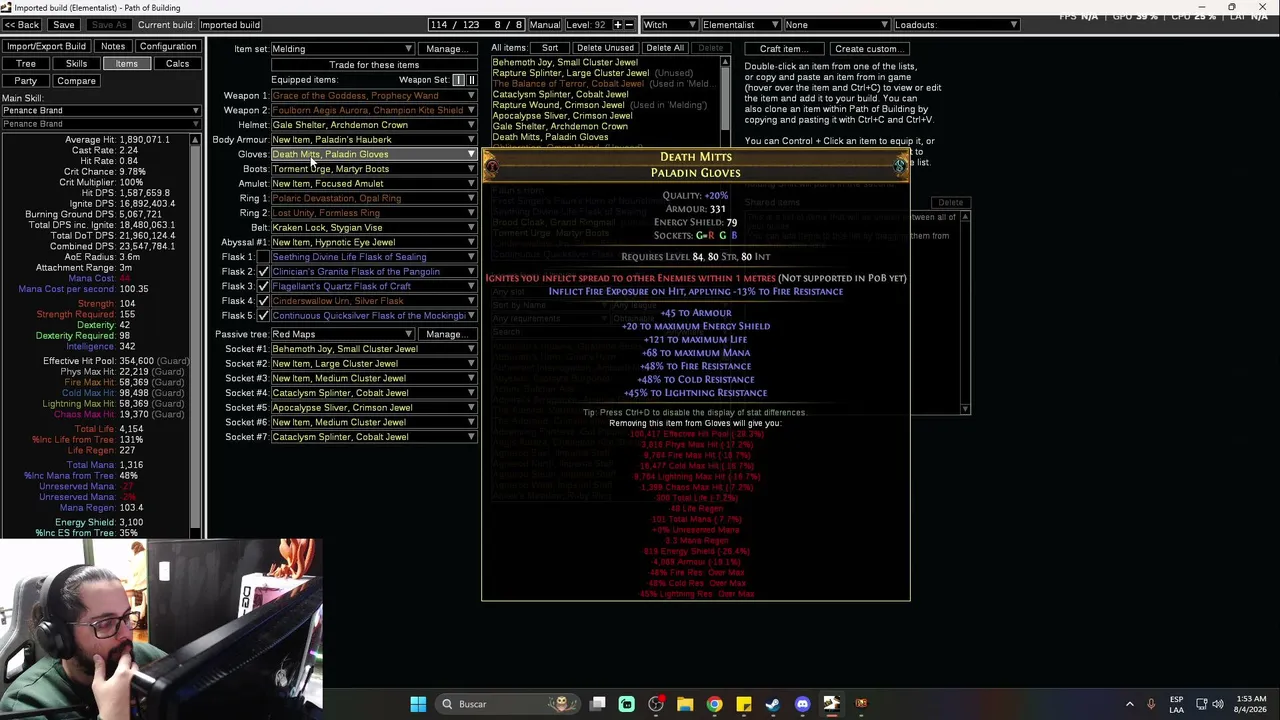The width and height of the screenshot is (1280, 720).
Task: Click Craft item button
Action: (784, 49)
